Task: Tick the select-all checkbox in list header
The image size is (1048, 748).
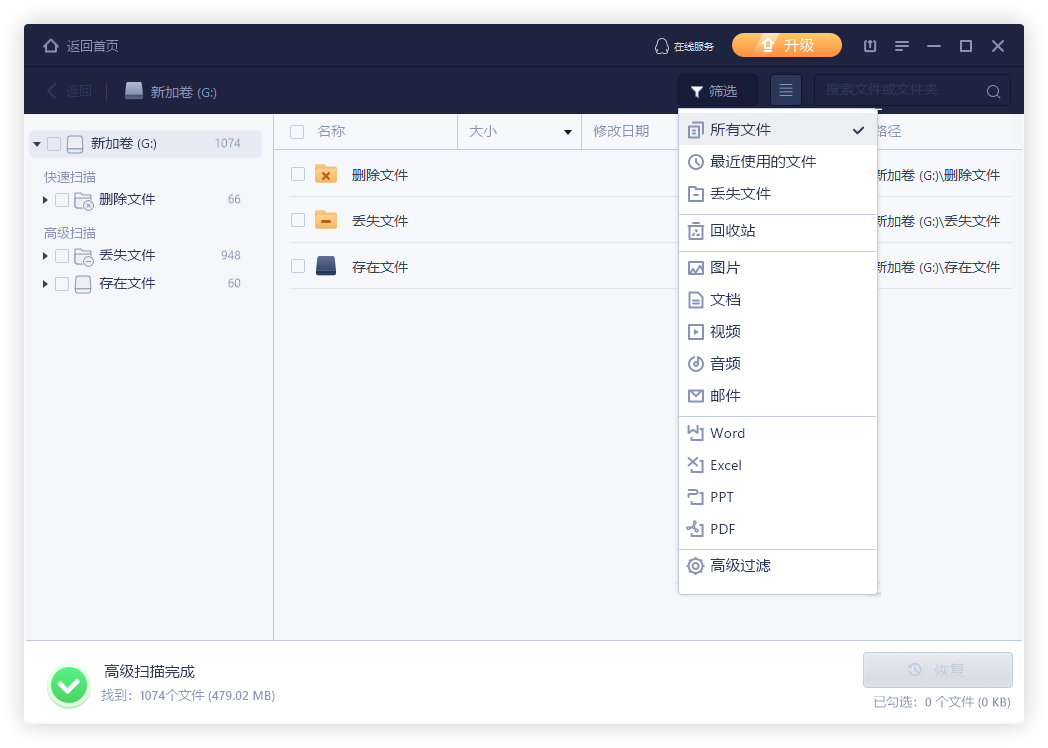Action: pyautogui.click(x=296, y=131)
